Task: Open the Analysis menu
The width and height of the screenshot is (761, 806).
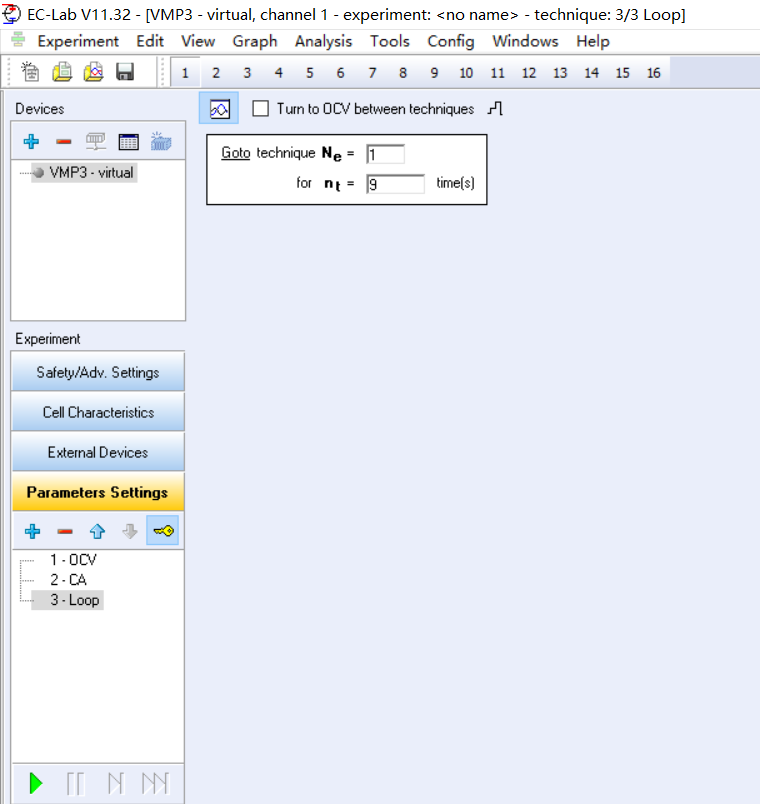Action: pyautogui.click(x=323, y=41)
